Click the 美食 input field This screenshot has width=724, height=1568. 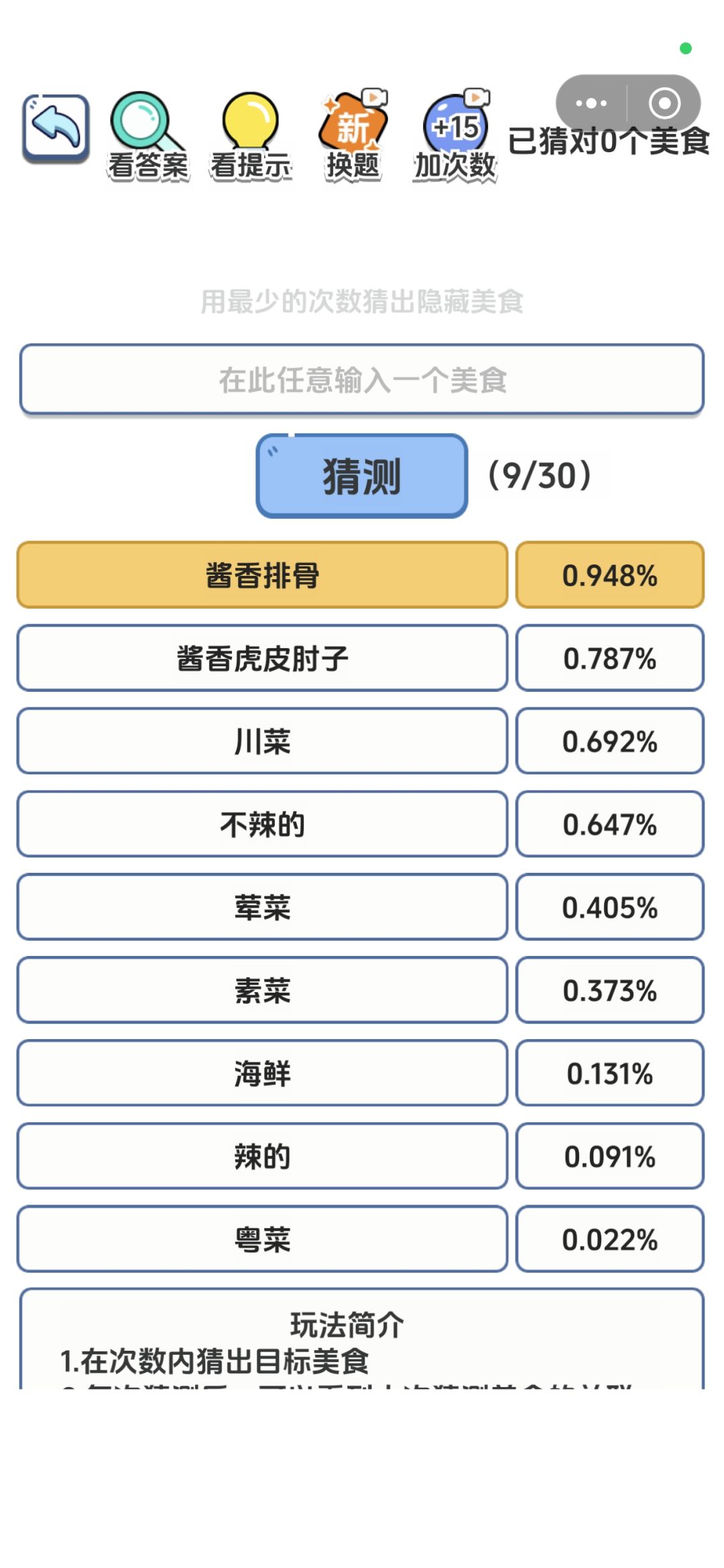click(x=362, y=379)
